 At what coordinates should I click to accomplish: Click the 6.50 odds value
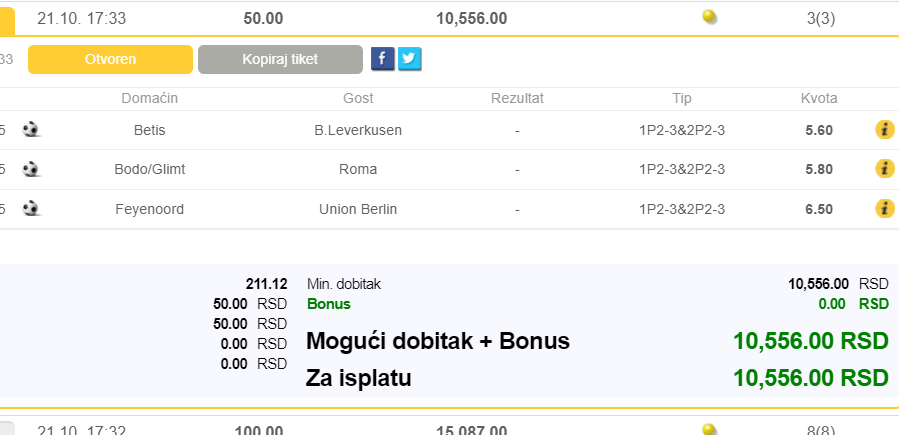tap(818, 209)
